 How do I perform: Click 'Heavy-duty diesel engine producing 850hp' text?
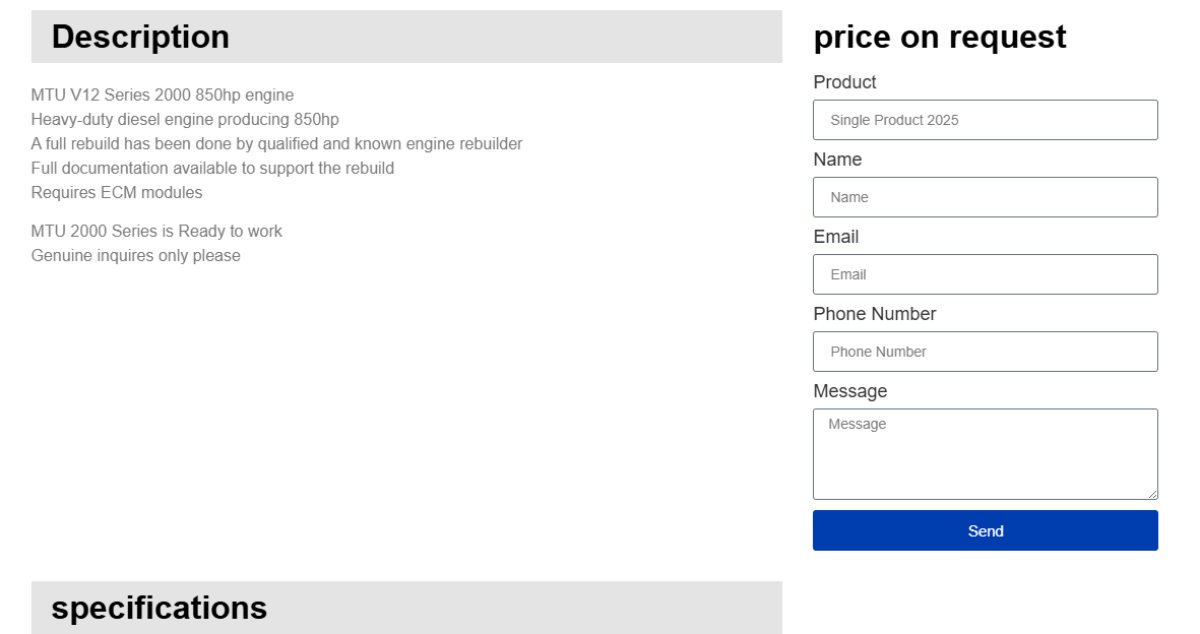click(185, 119)
